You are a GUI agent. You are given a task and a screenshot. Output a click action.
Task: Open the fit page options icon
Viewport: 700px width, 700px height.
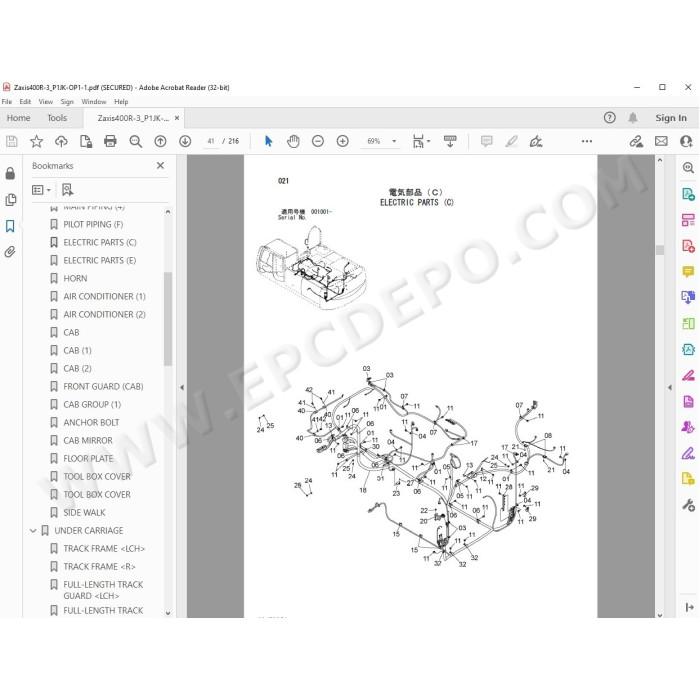point(421,142)
